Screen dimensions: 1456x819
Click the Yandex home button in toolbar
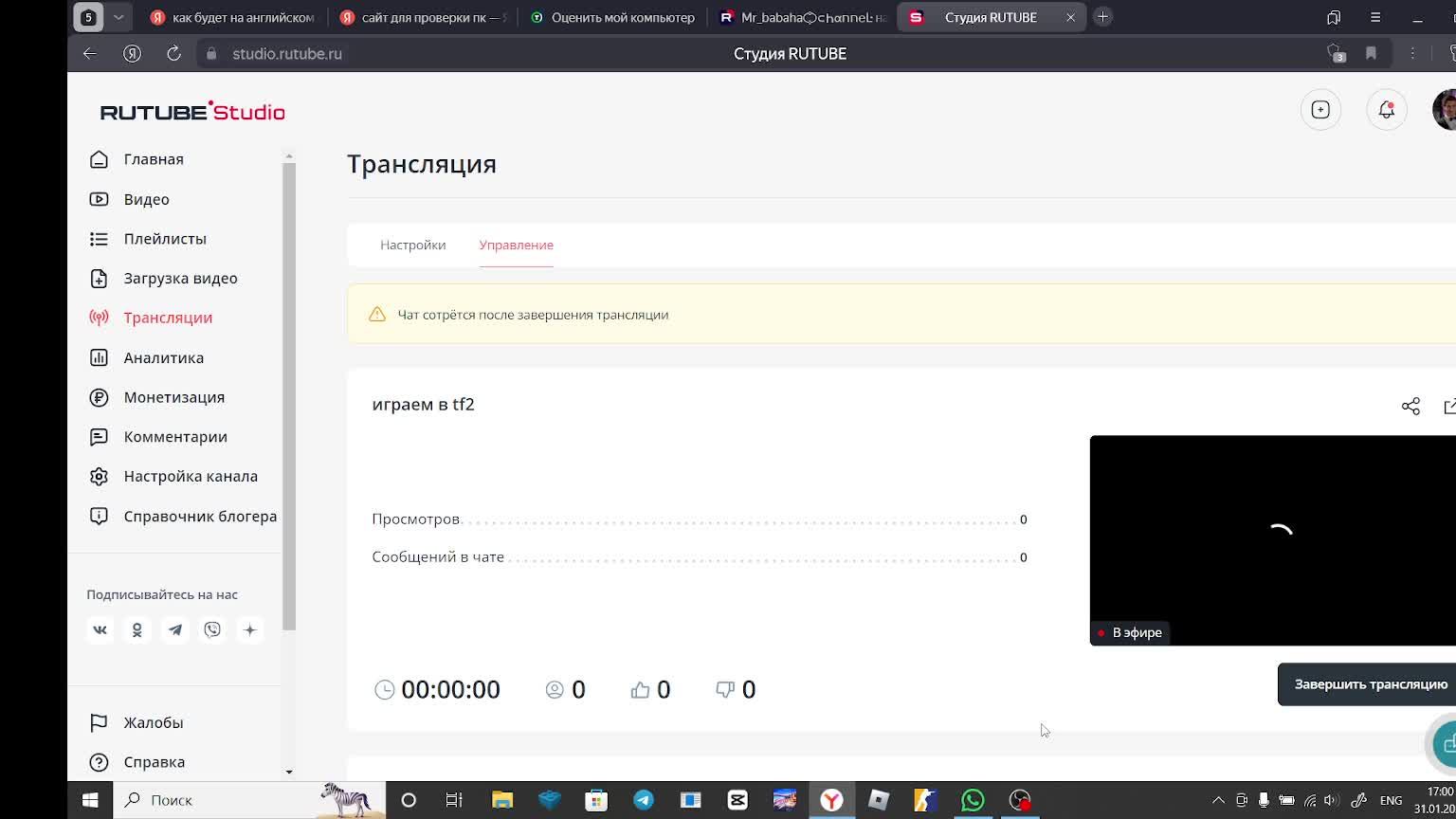pyautogui.click(x=132, y=54)
